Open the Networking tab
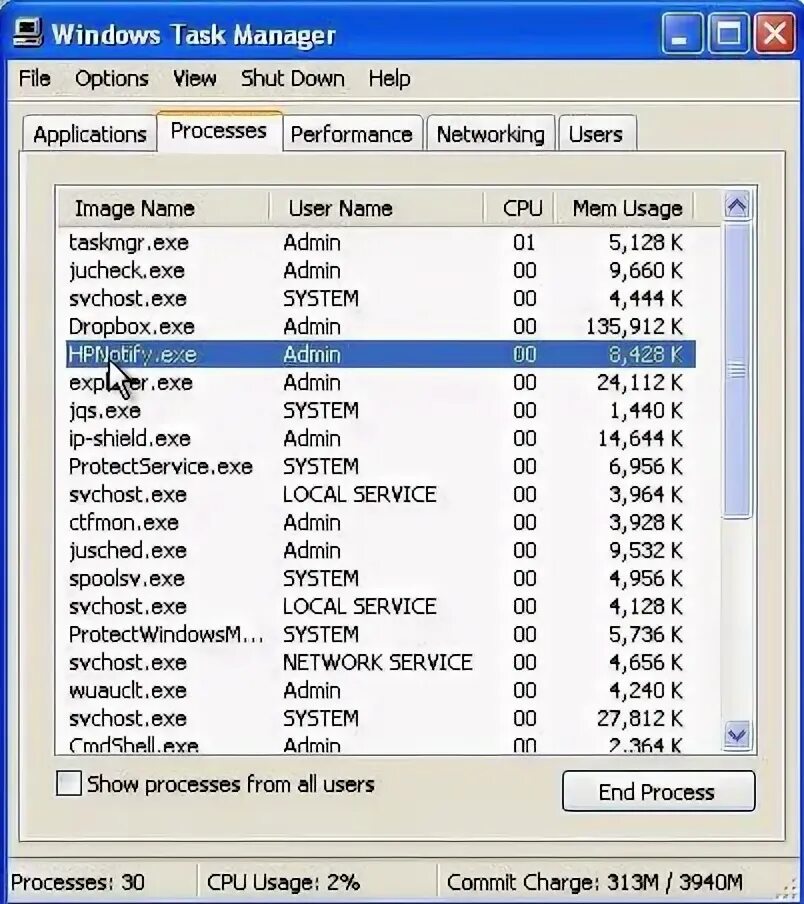The height and width of the screenshot is (904, 804). point(490,134)
